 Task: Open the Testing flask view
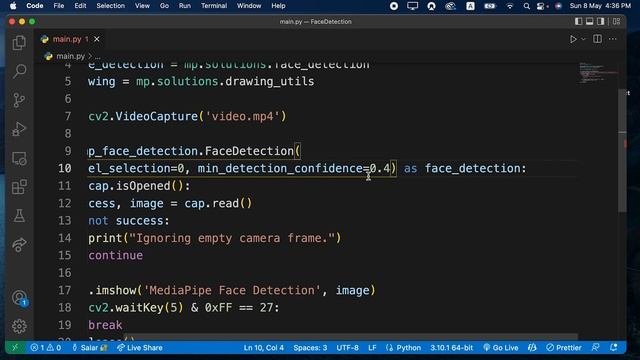(19, 216)
